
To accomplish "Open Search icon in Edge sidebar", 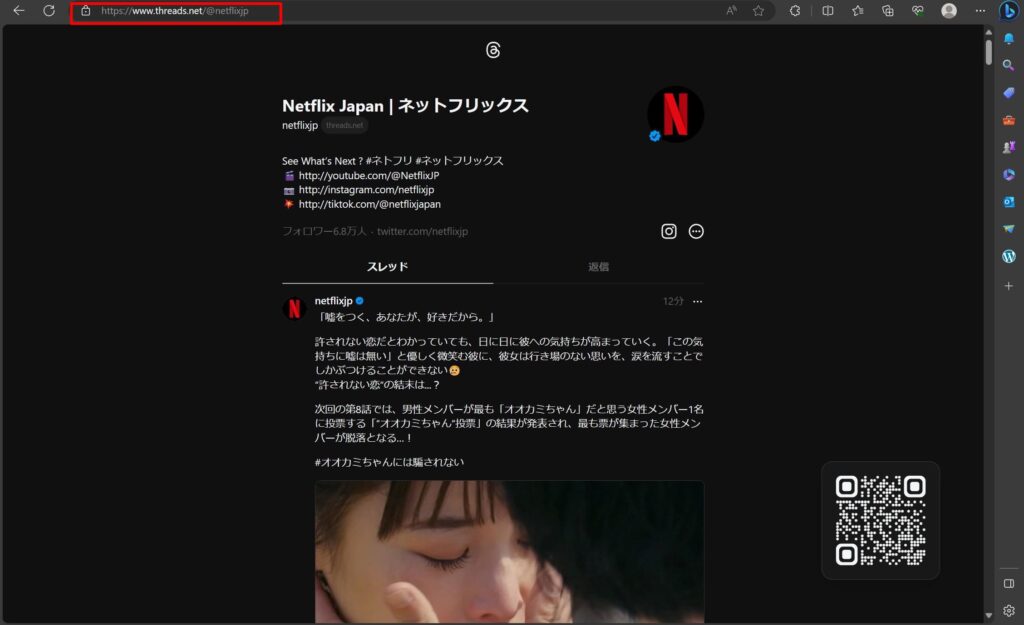I will coord(1009,65).
